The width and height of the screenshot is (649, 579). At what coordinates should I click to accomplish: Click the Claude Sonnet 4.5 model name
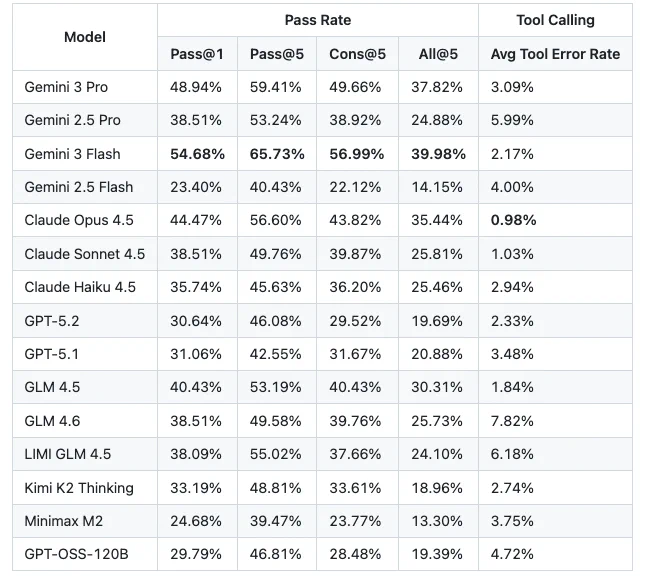pos(85,254)
